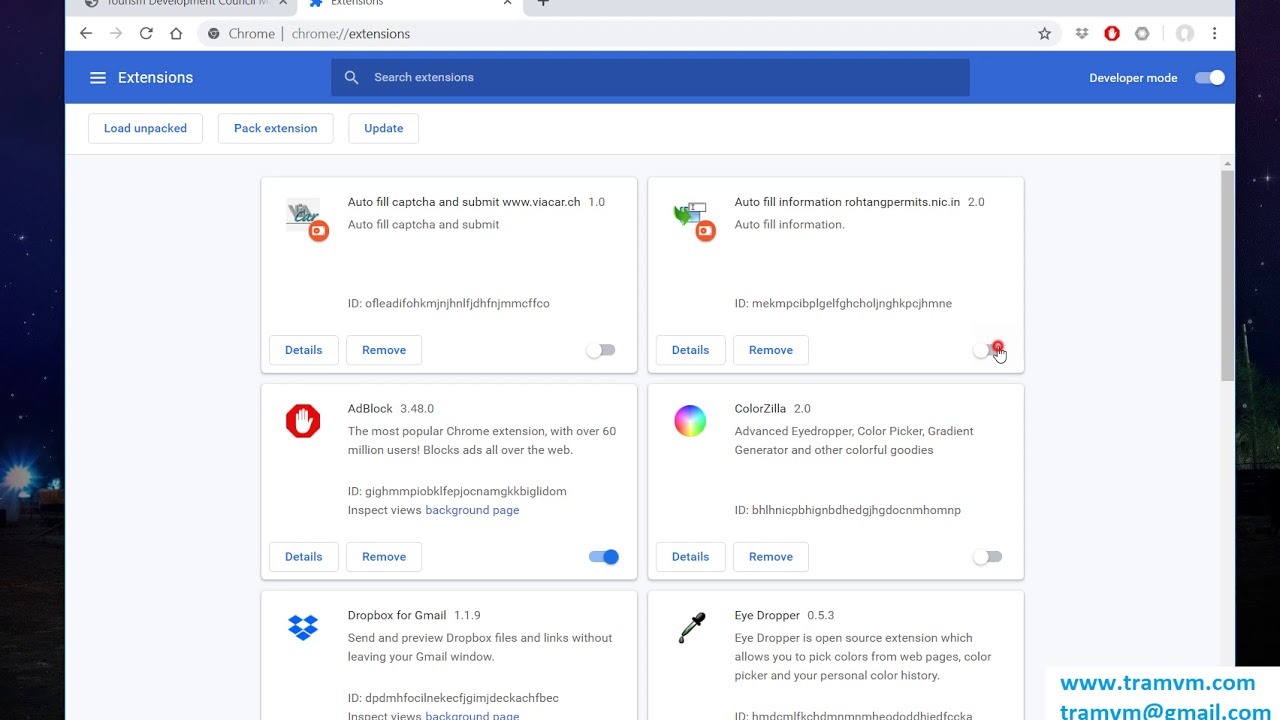Screen dimensions: 1280x720
Task: Bookmark this page with the star icon
Action: click(x=1044, y=34)
